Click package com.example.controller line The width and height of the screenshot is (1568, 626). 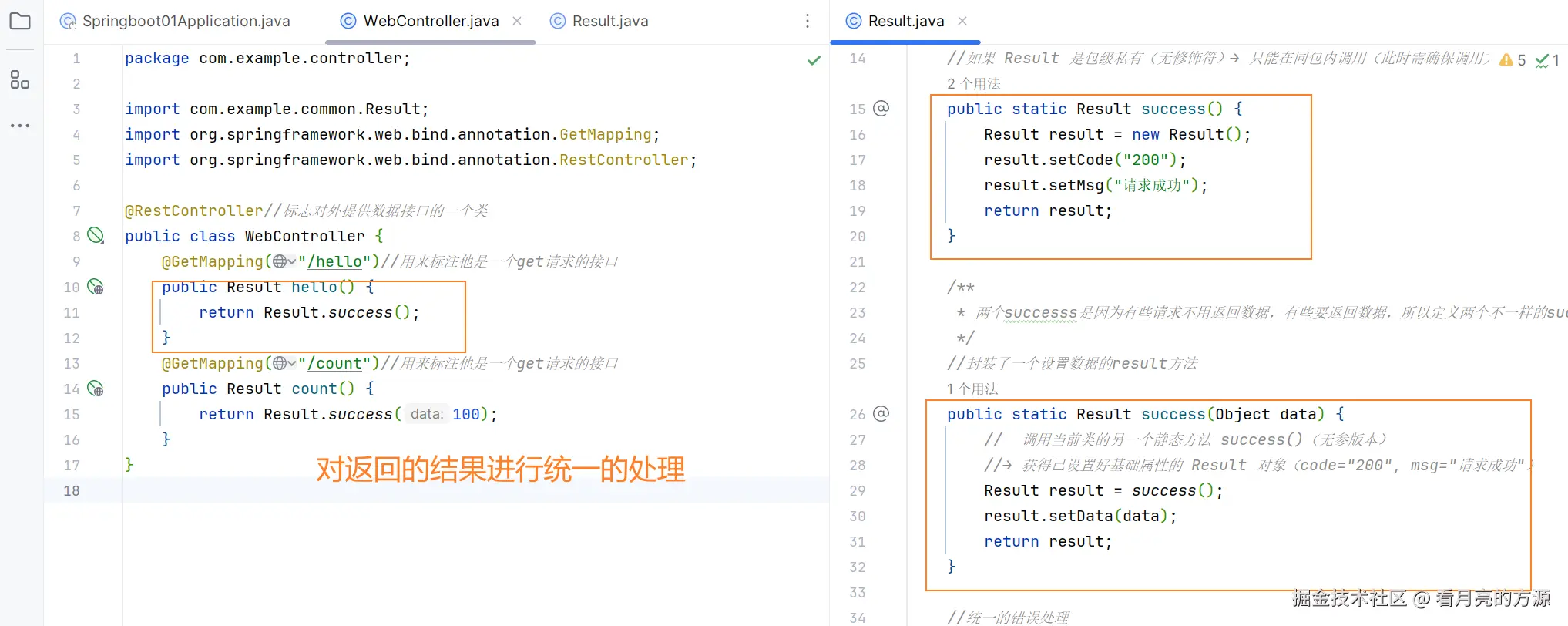tap(267, 58)
